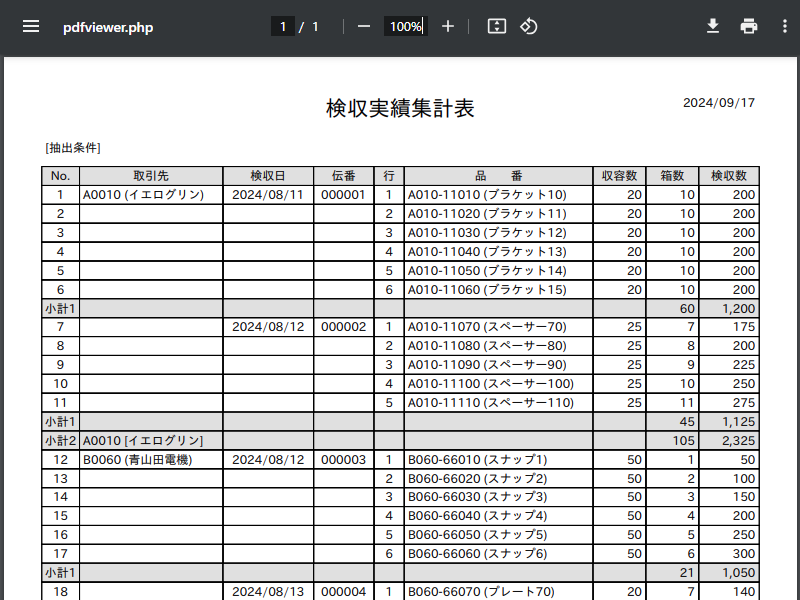800x600 pixels.
Task: Zoom in with the plus icon
Action: 447,27
